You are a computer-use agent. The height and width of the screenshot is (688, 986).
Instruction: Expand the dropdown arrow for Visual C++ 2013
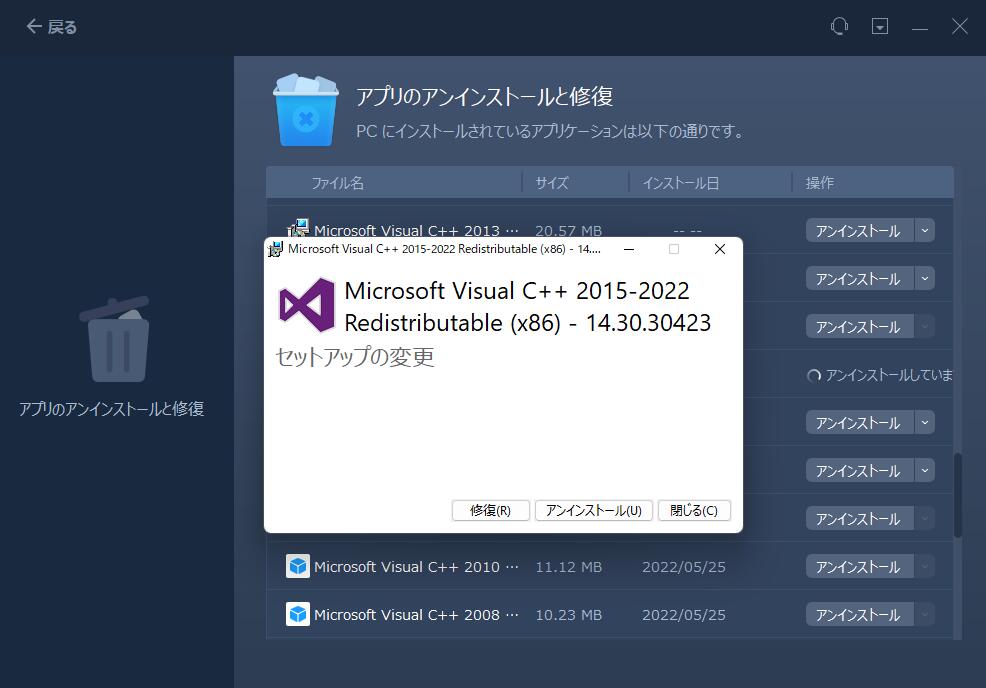[925, 231]
